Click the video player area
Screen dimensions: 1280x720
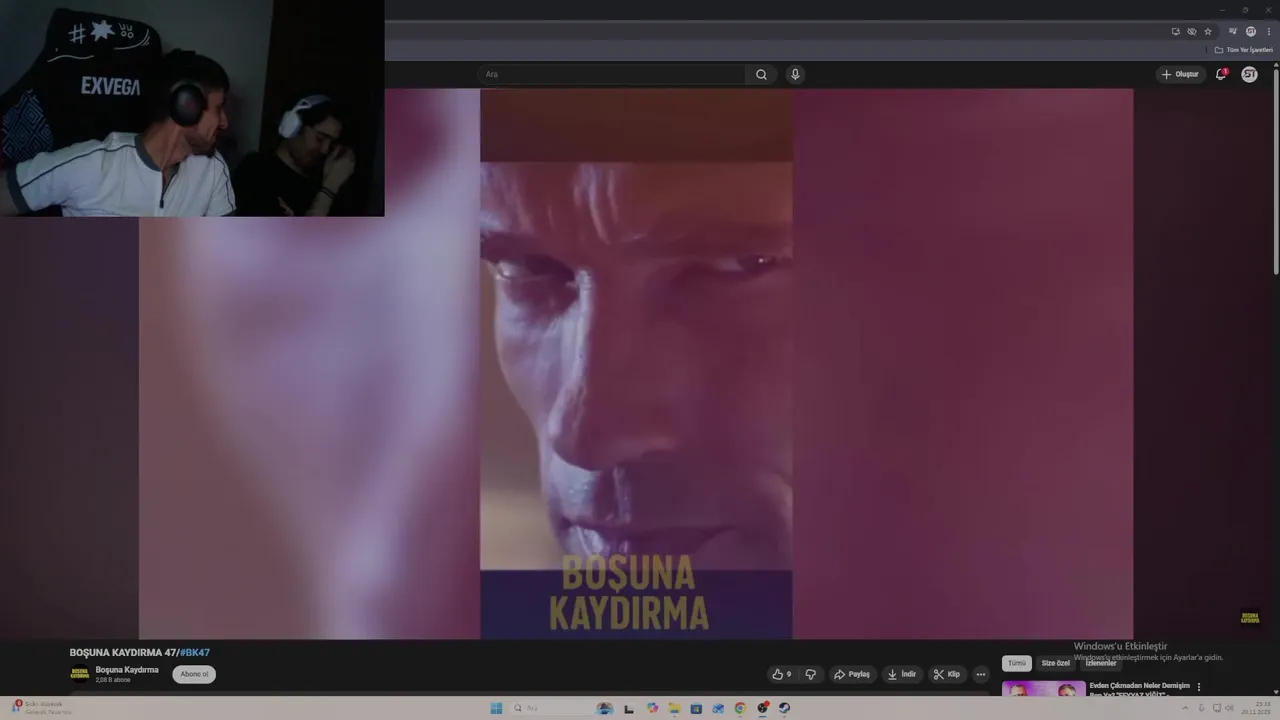pyautogui.click(x=636, y=363)
